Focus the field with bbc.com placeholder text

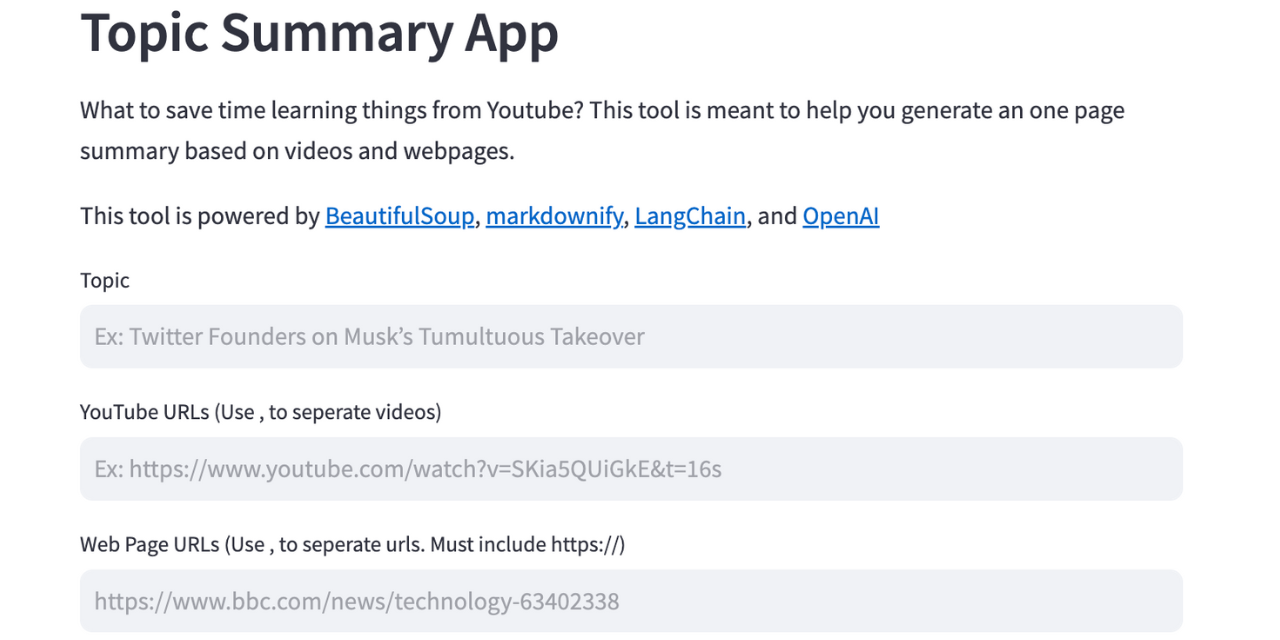coord(630,600)
